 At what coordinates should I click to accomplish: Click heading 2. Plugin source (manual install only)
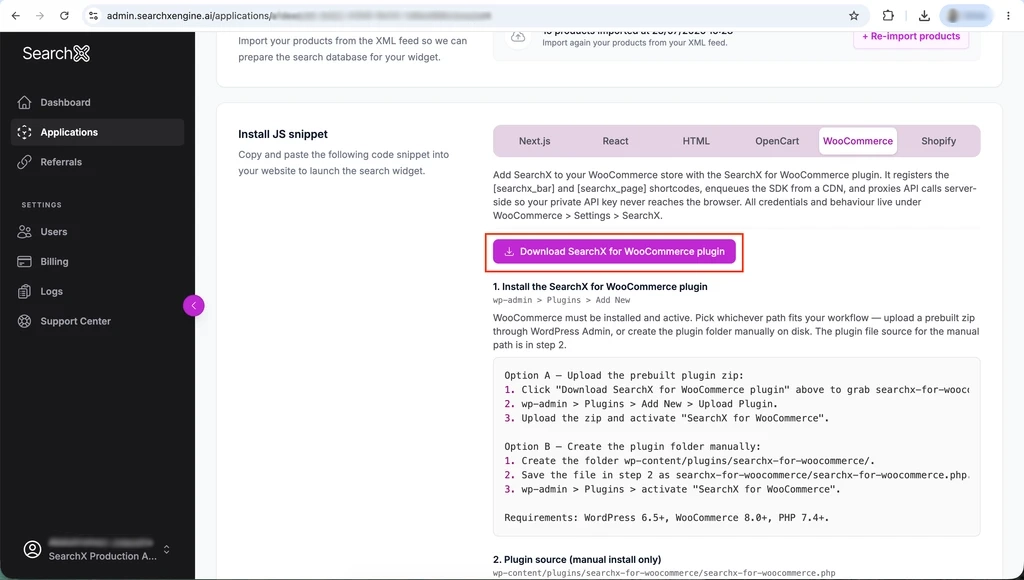point(577,560)
